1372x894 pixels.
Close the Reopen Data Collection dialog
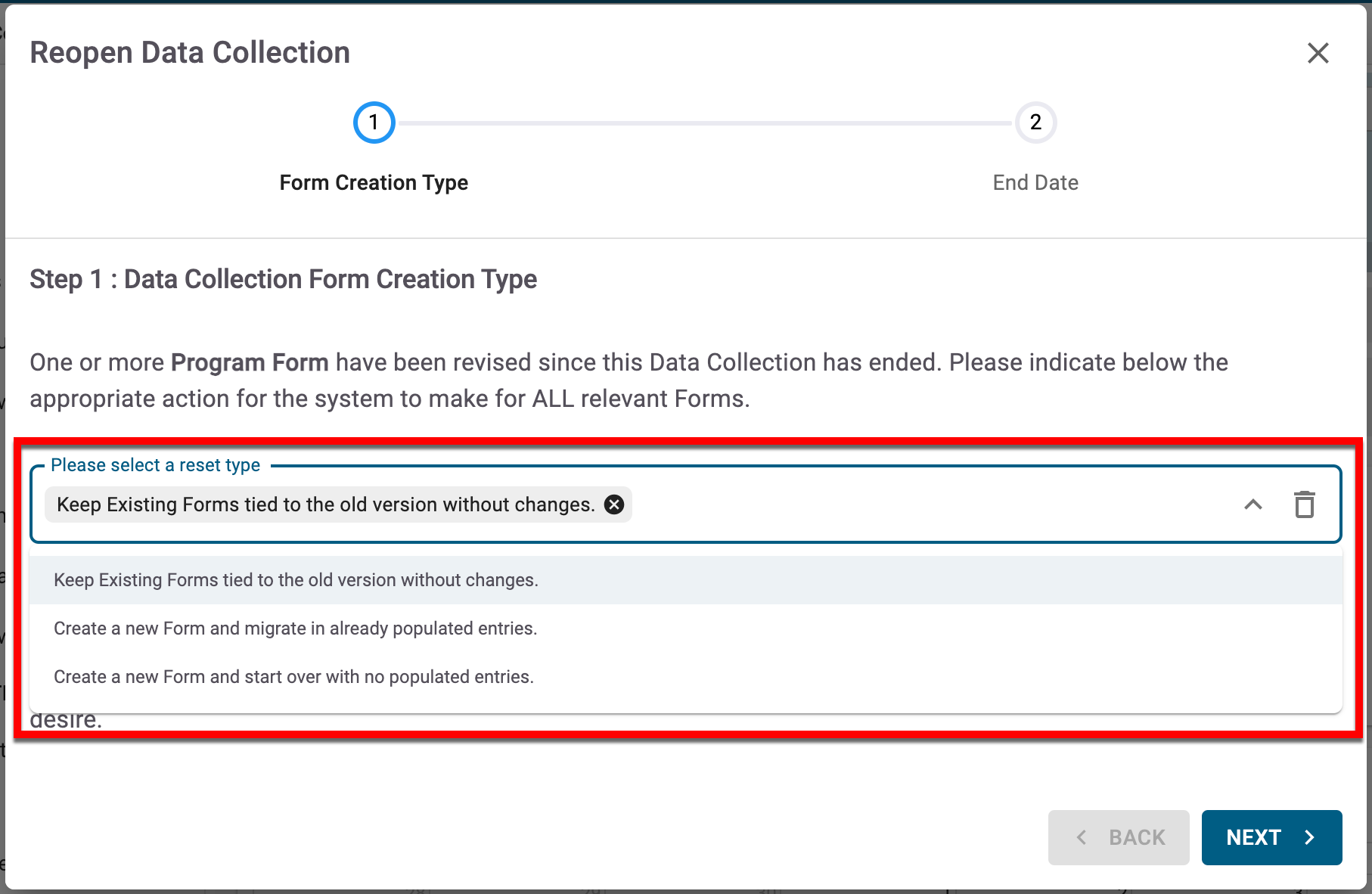point(1318,53)
